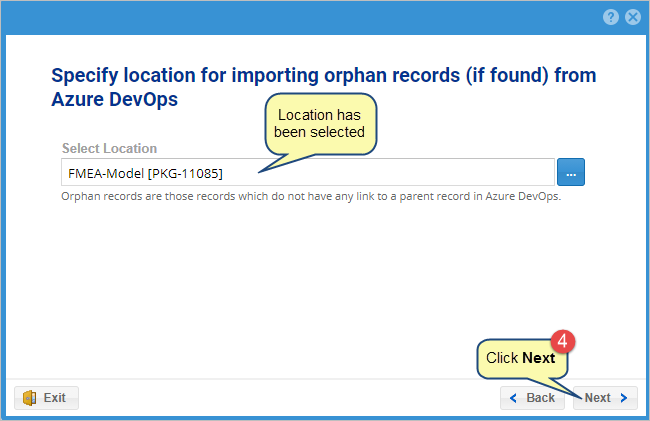Proceed with the Next button
This screenshot has width=650, height=421.
click(604, 398)
